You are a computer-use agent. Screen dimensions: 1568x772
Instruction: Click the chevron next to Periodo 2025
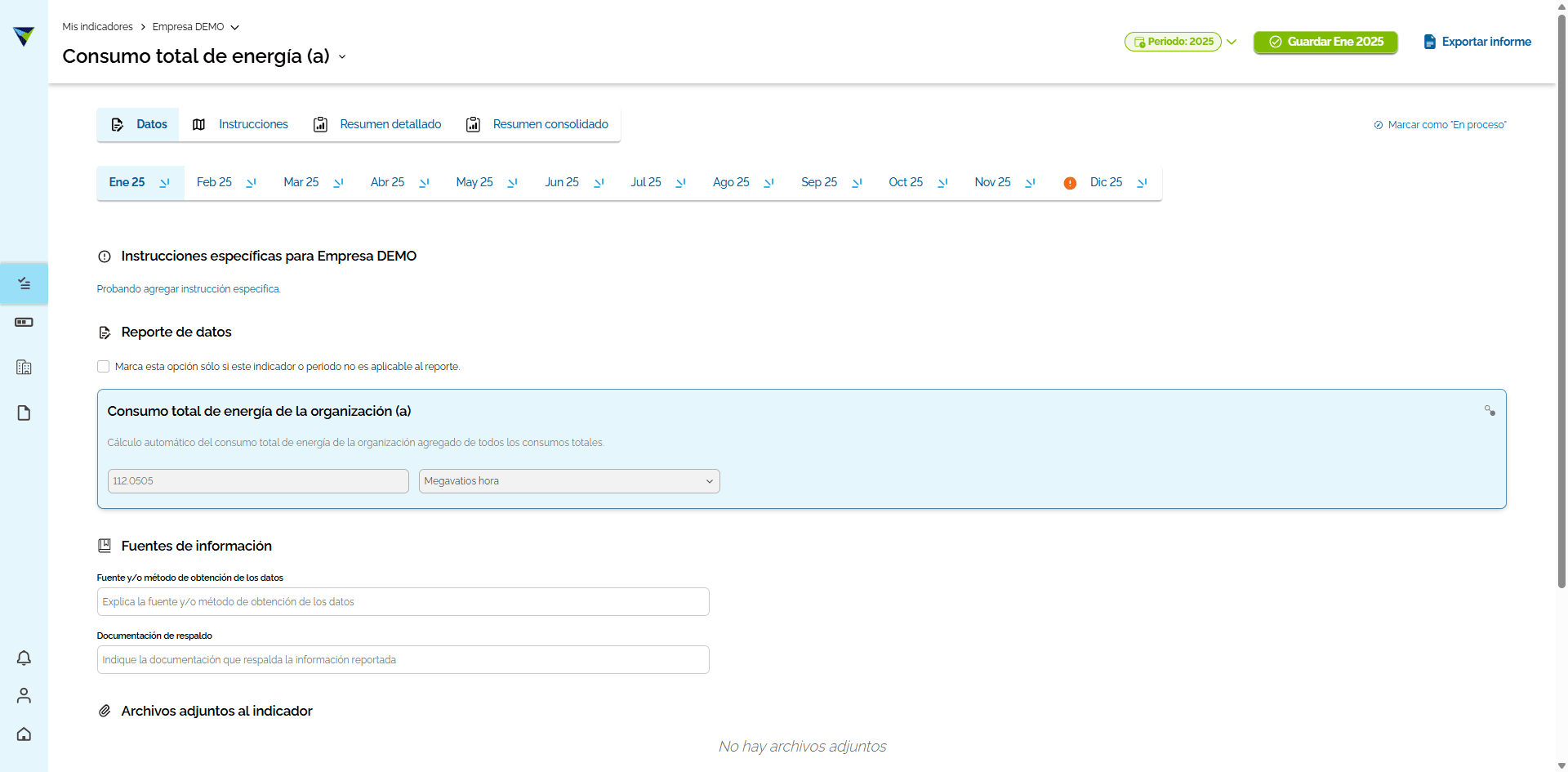click(x=1232, y=42)
